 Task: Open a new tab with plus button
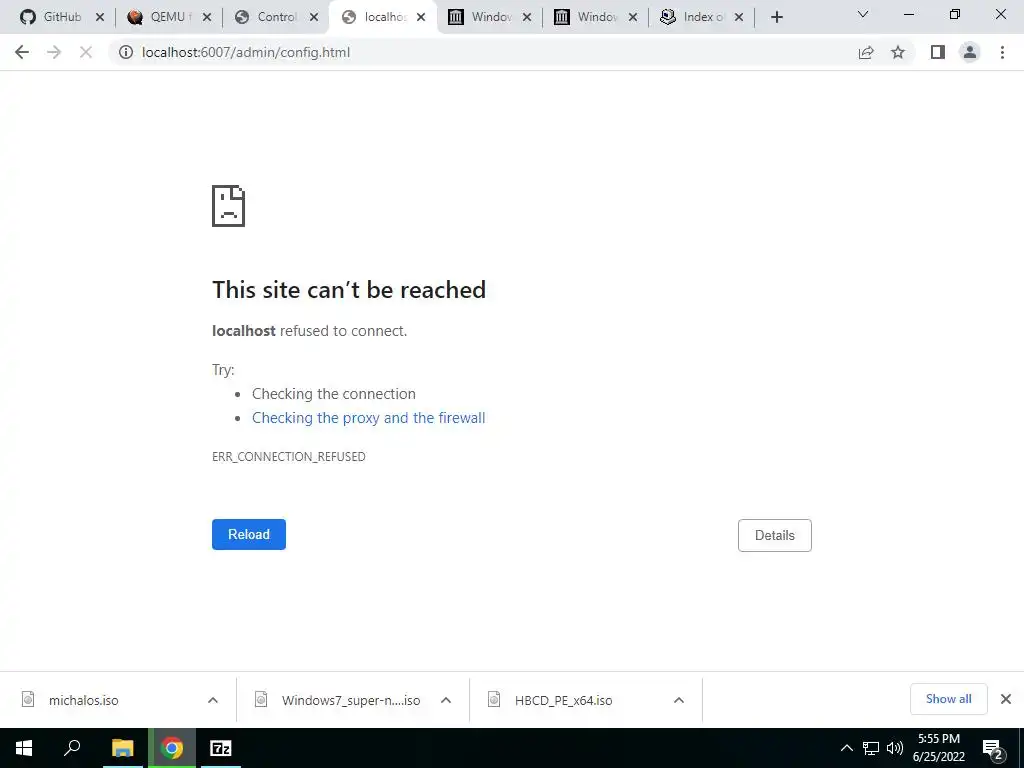tap(776, 17)
